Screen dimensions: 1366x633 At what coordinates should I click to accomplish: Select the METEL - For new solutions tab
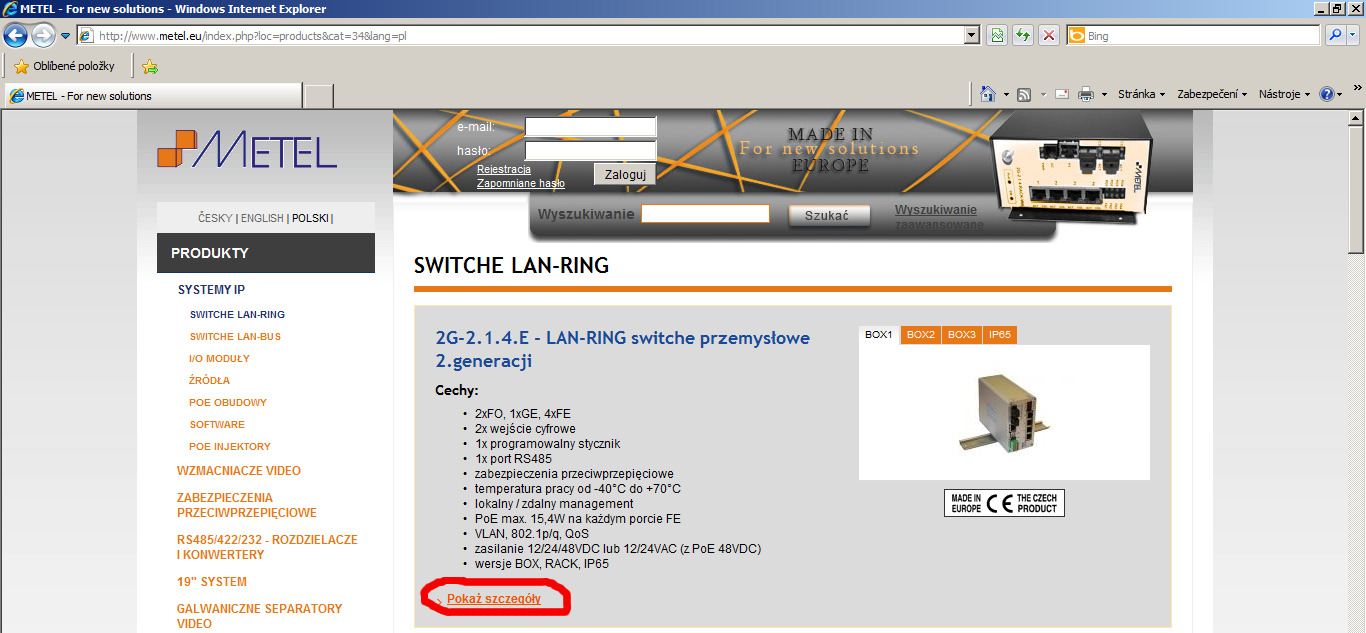[152, 96]
